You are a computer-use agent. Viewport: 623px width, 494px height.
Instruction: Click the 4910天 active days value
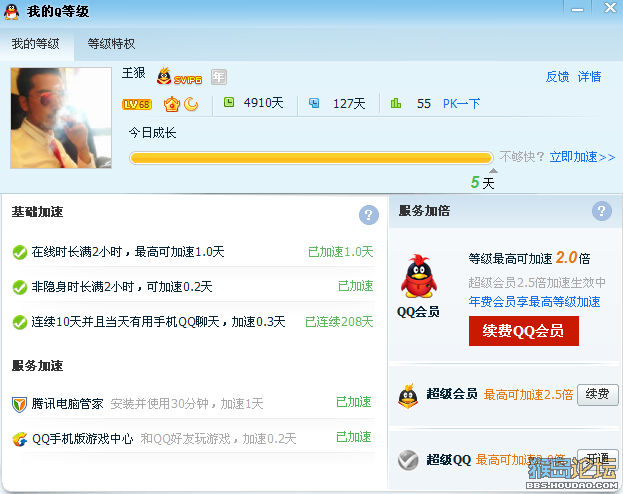pyautogui.click(x=263, y=103)
